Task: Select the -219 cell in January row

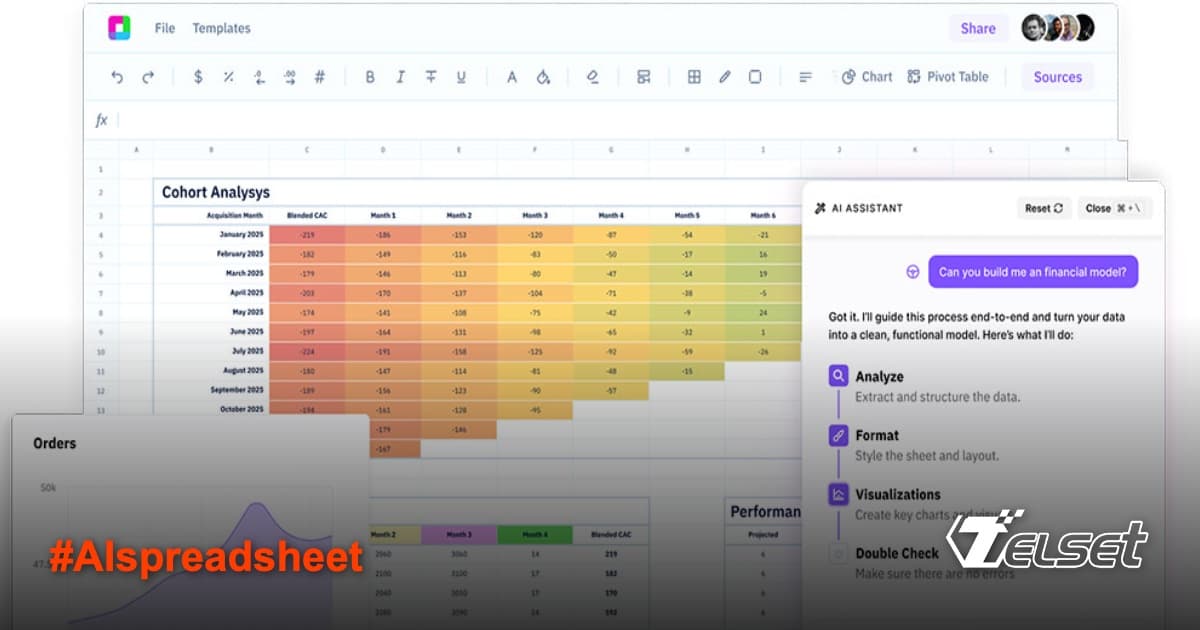Action: [307, 234]
